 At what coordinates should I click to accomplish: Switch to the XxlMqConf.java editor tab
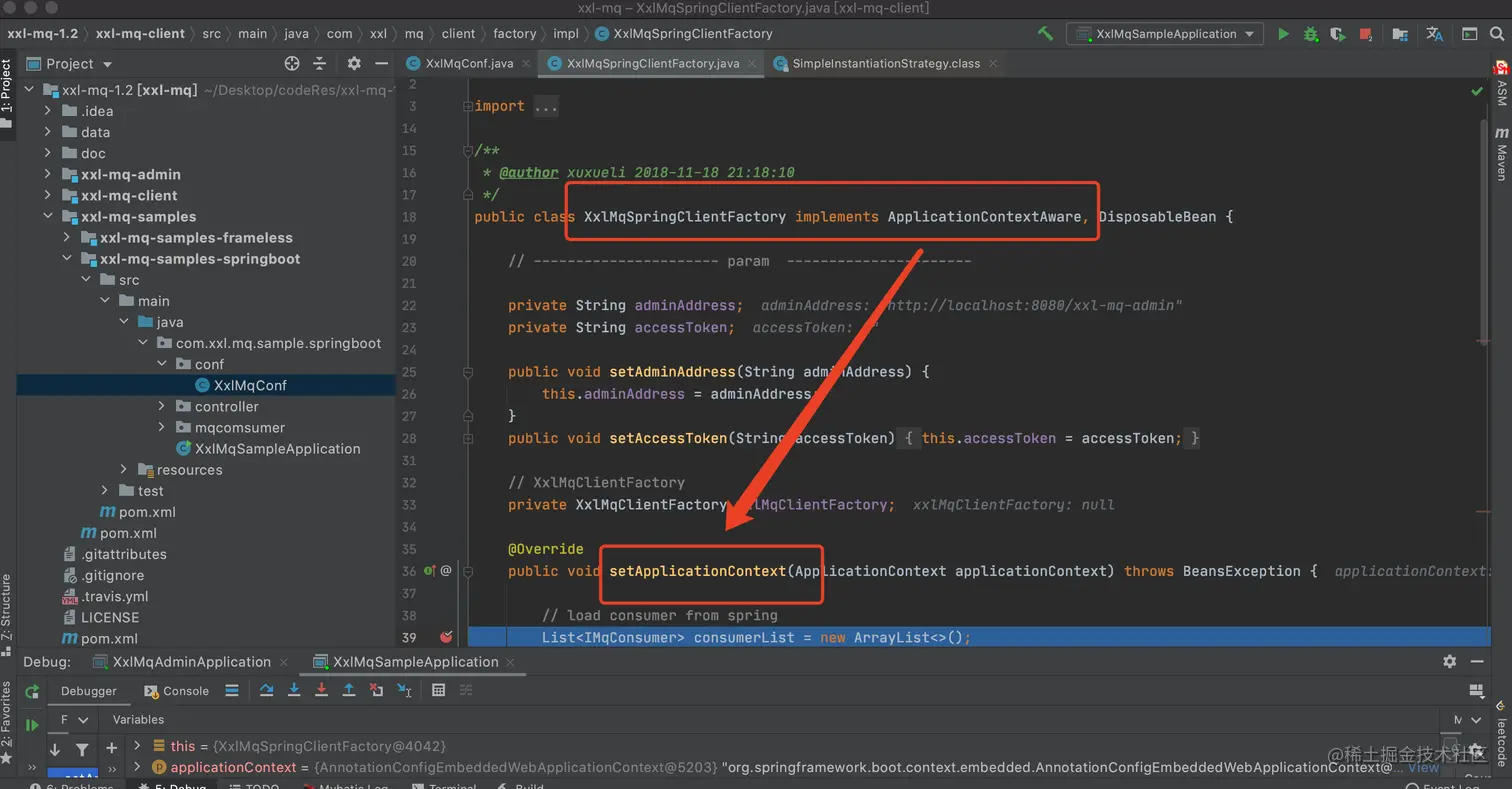click(x=468, y=63)
